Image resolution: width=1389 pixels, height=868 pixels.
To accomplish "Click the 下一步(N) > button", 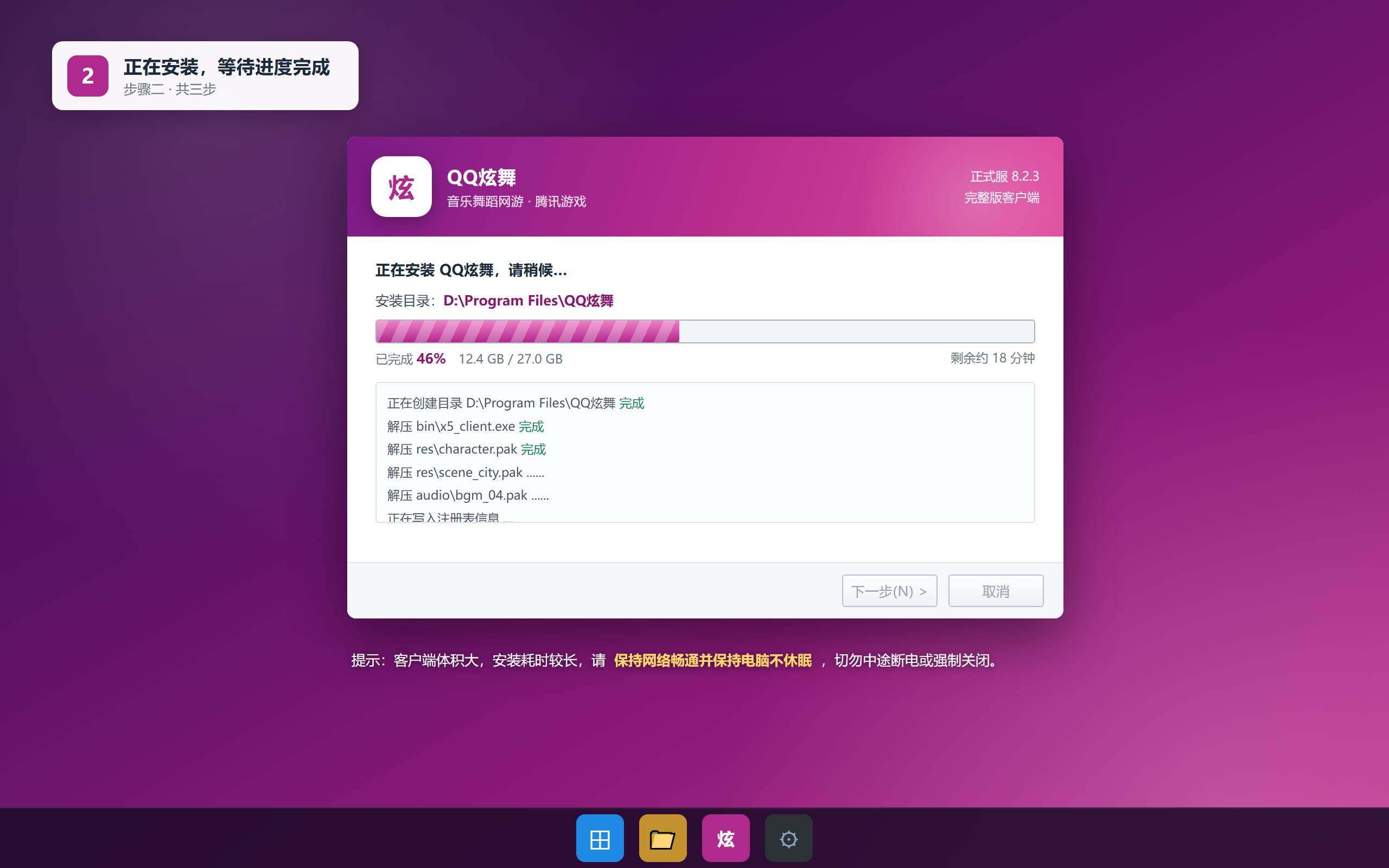I will (x=889, y=591).
